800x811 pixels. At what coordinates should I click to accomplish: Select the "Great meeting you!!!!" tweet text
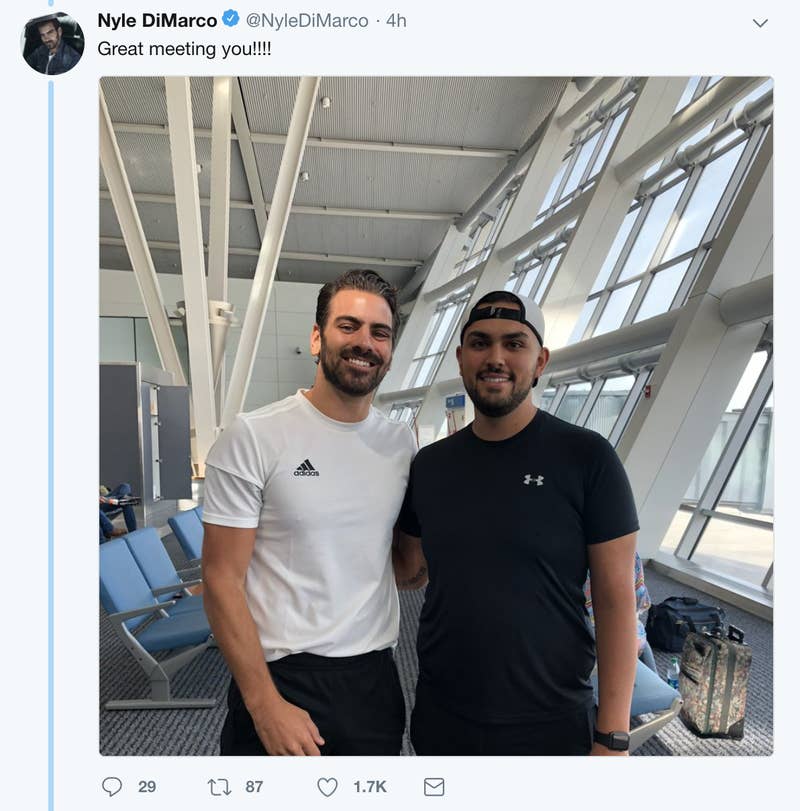(184, 48)
